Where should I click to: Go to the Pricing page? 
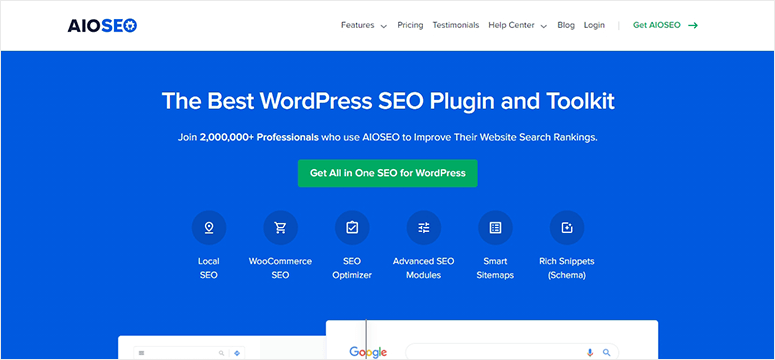coord(410,25)
